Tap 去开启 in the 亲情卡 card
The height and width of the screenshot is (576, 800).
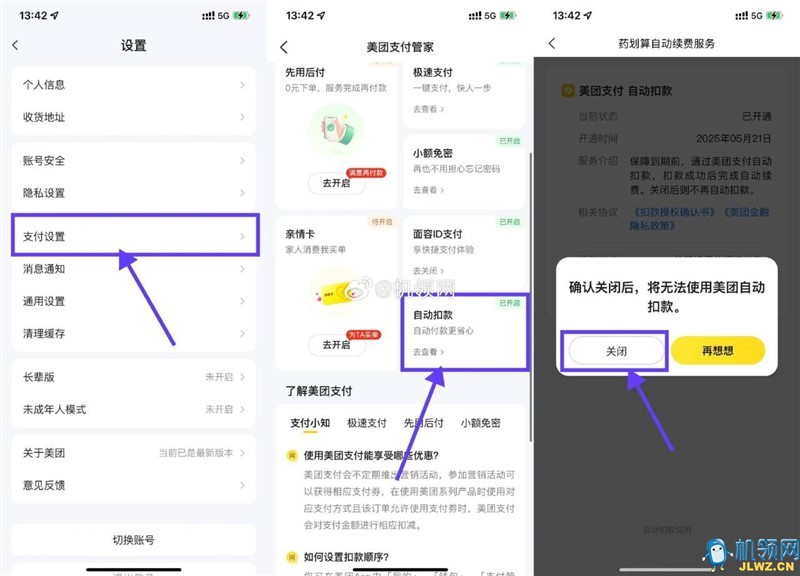click(x=336, y=345)
